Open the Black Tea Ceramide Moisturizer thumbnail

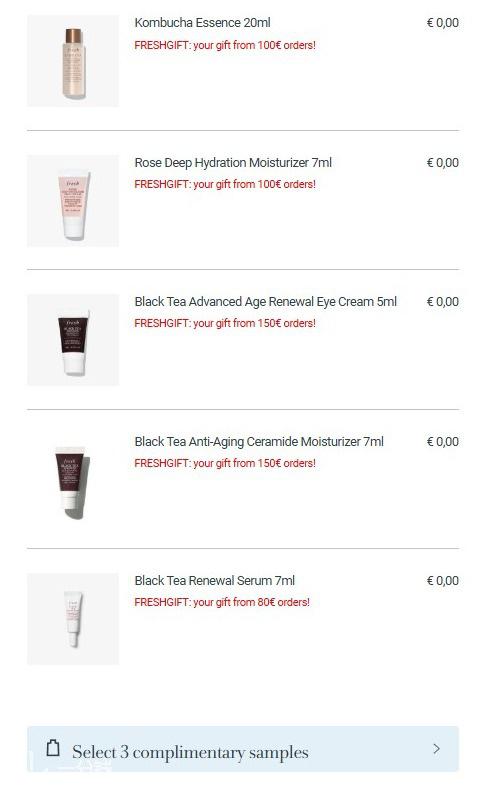click(x=73, y=480)
